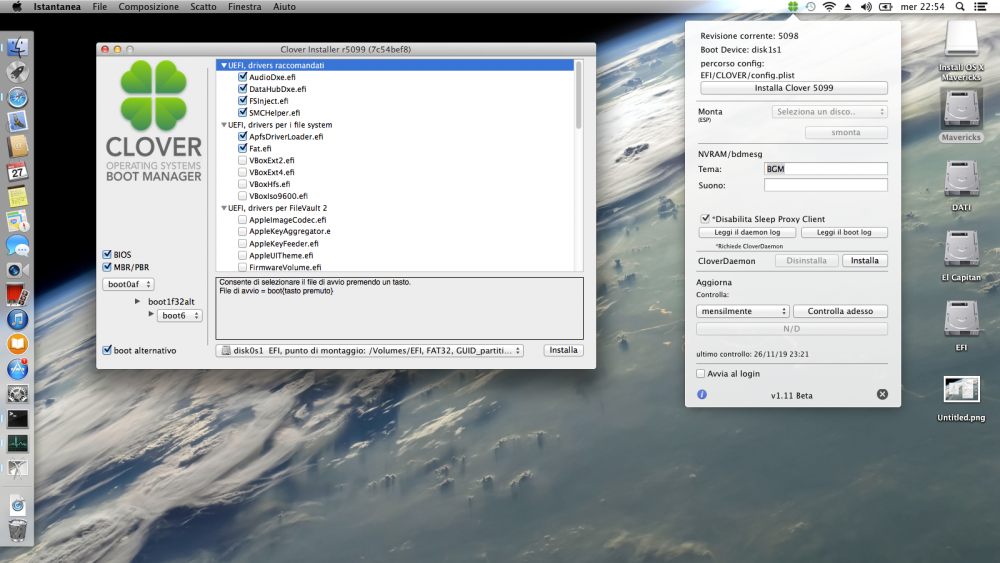
Task: Open Activity Monitor in Dock
Action: click(17, 443)
